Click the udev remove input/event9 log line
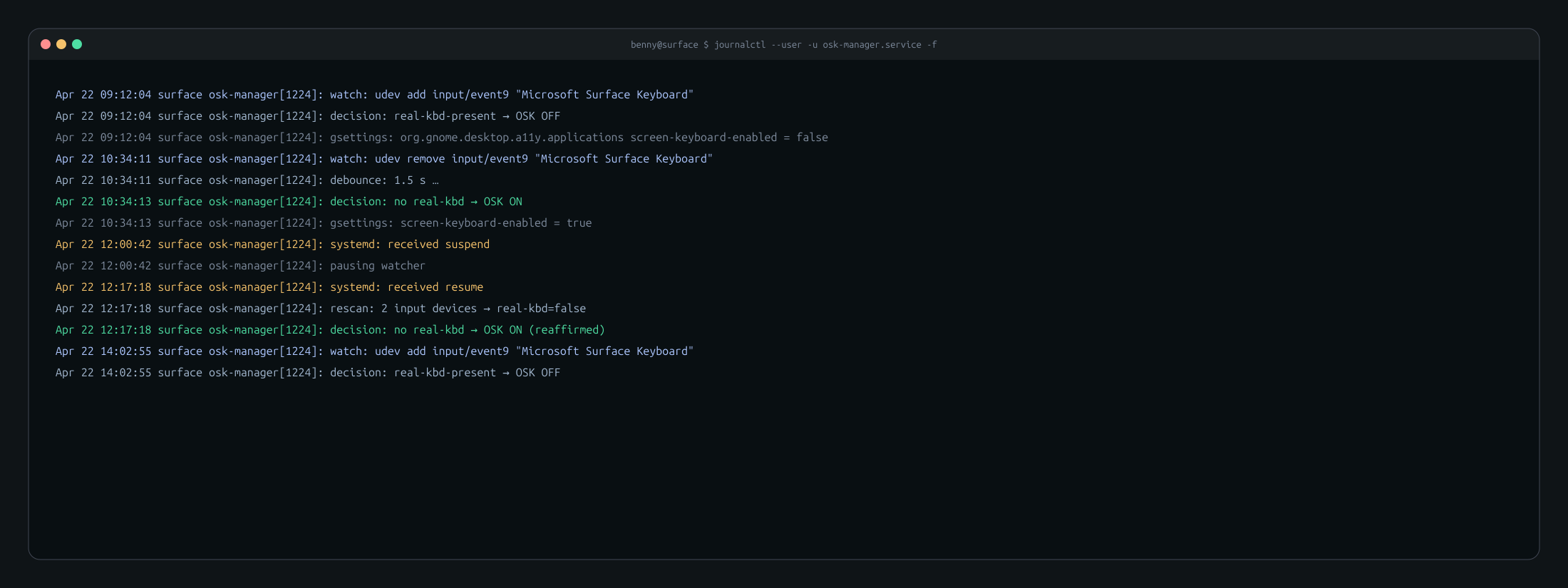This screenshot has height=588, width=1568. (384, 159)
